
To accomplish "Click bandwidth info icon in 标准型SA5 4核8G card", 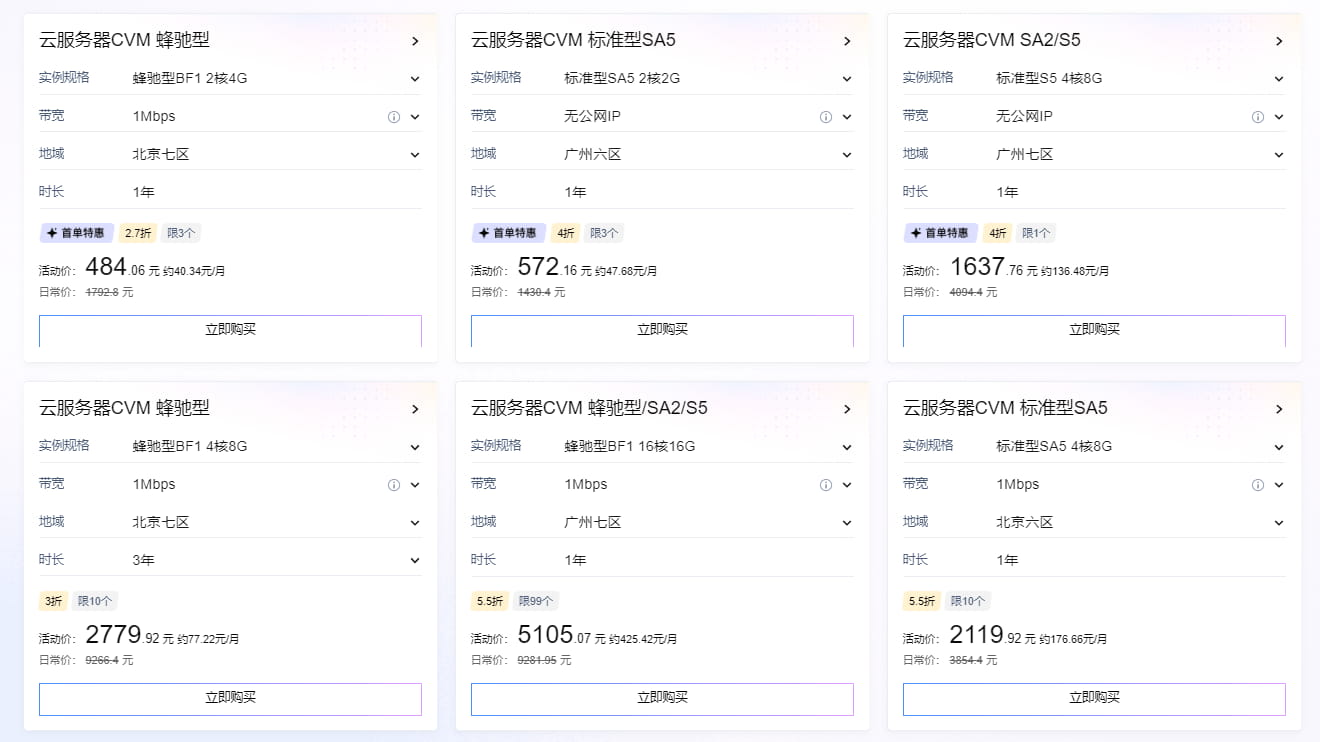I will click(x=1258, y=485).
